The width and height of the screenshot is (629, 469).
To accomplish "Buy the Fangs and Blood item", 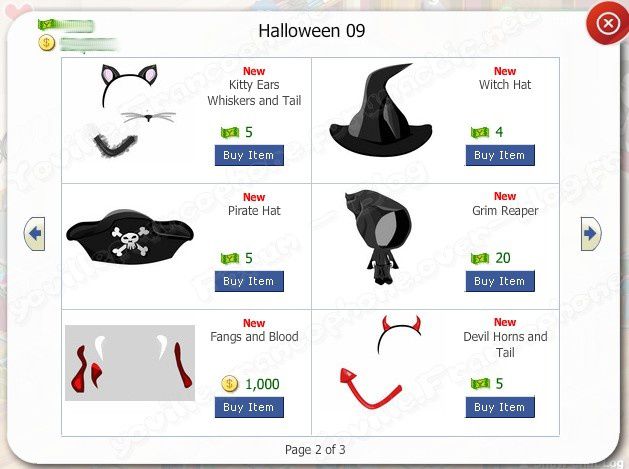I will [x=249, y=407].
